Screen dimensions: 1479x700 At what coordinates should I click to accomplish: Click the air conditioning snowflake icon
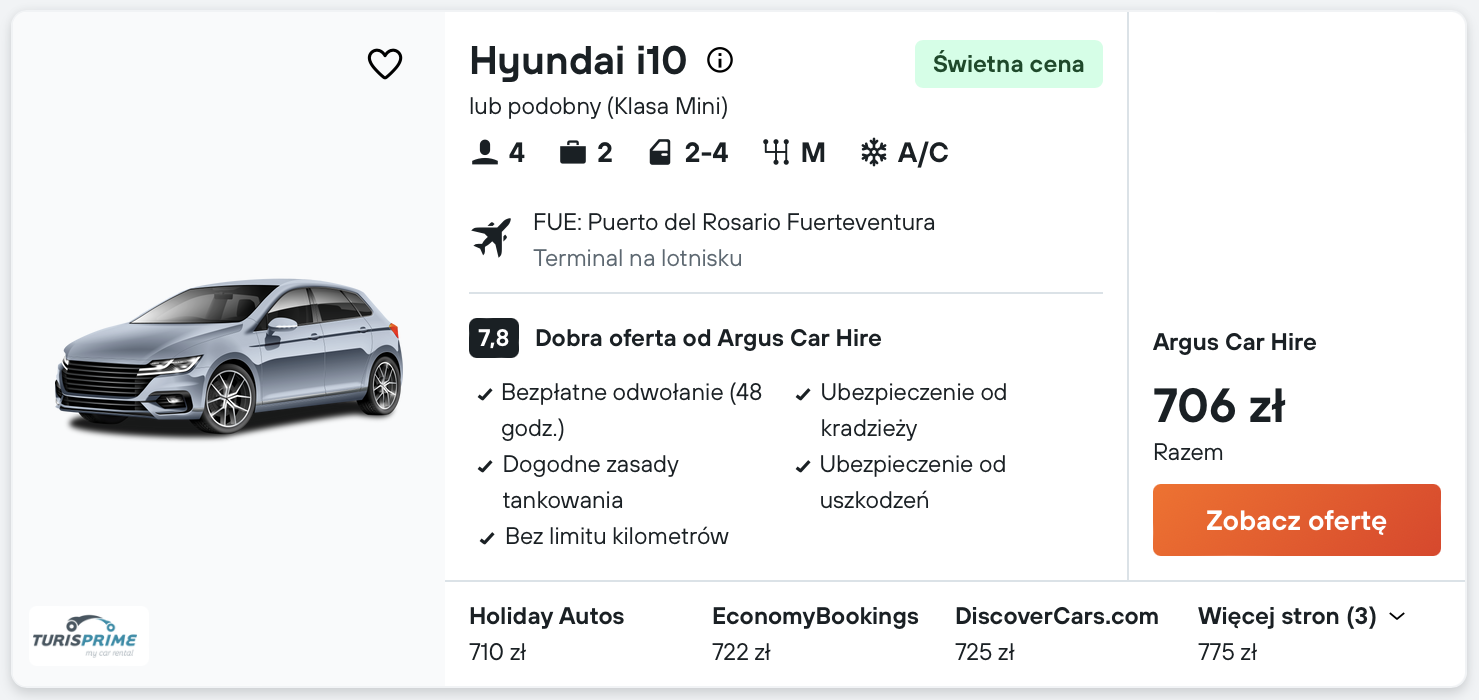tap(874, 153)
